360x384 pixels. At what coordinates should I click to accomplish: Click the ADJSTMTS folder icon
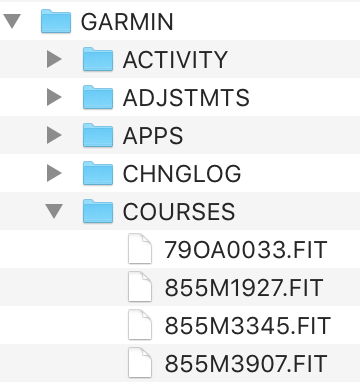tap(98, 97)
